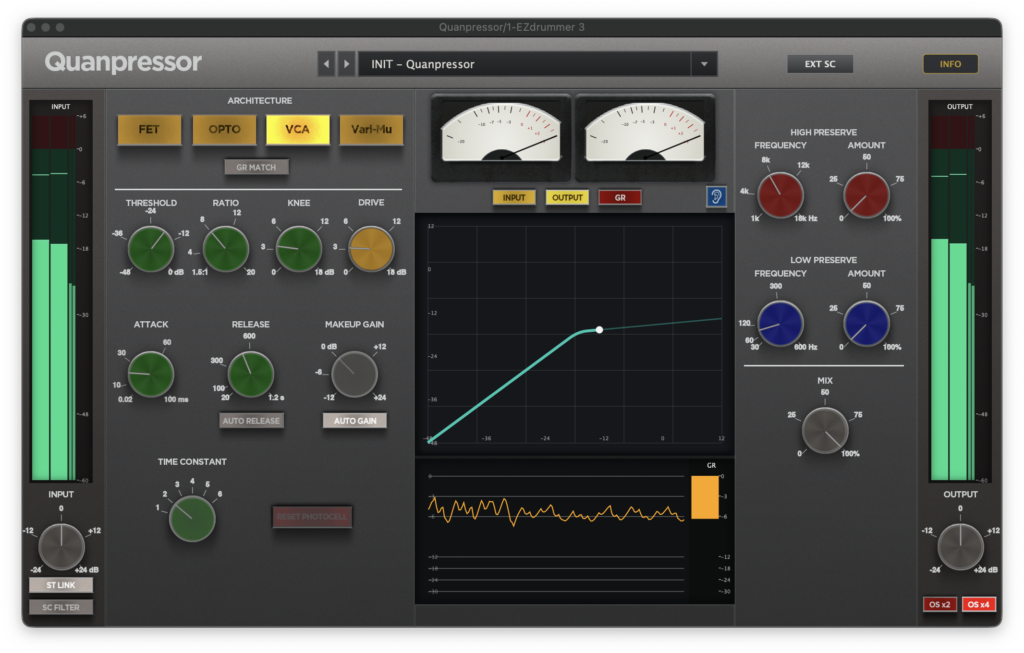This screenshot has width=1024, height=653.
Task: Click the Quanpressor logo
Action: (x=123, y=63)
